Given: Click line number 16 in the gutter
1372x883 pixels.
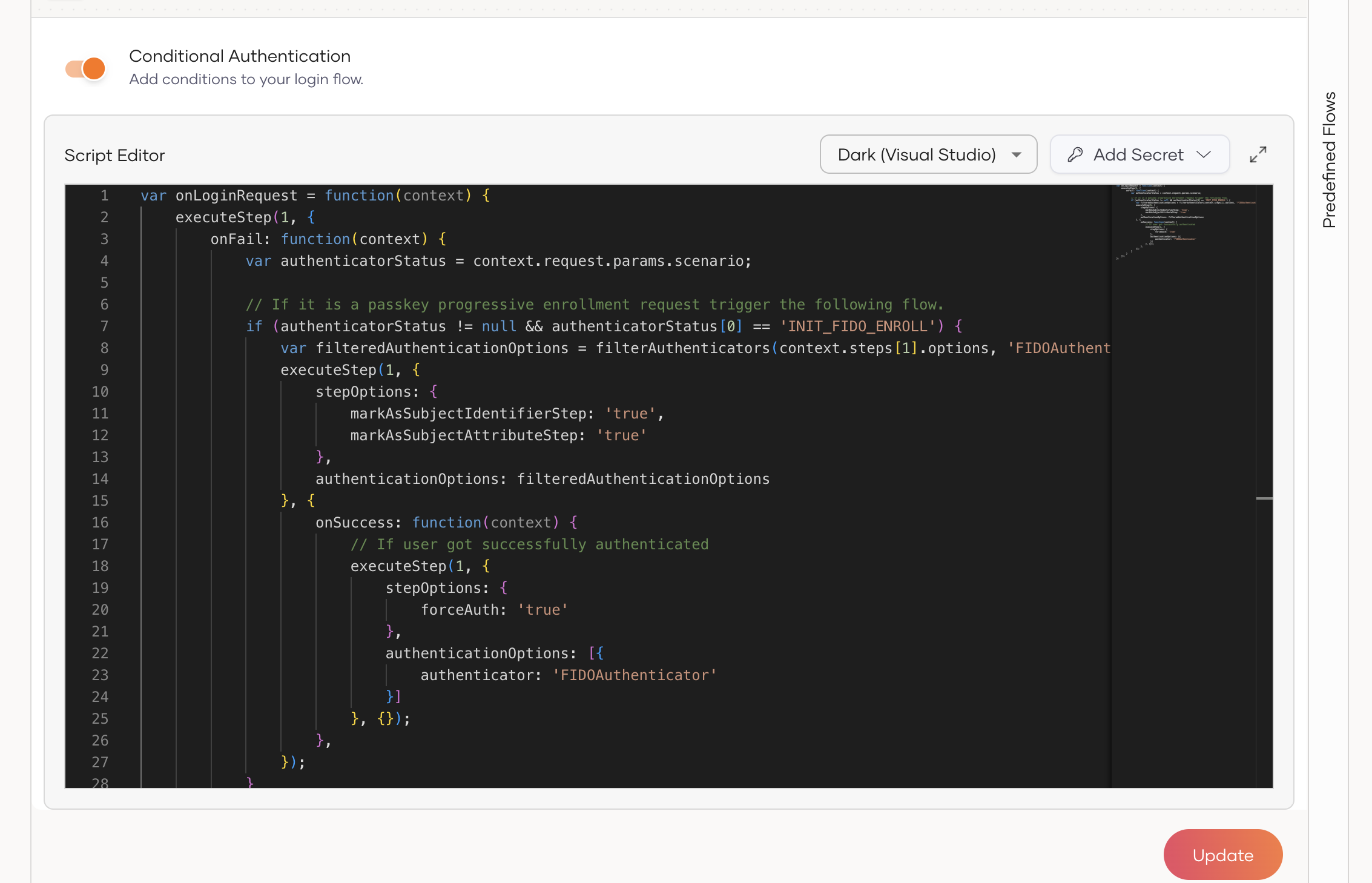Looking at the screenshot, I should tap(101, 523).
